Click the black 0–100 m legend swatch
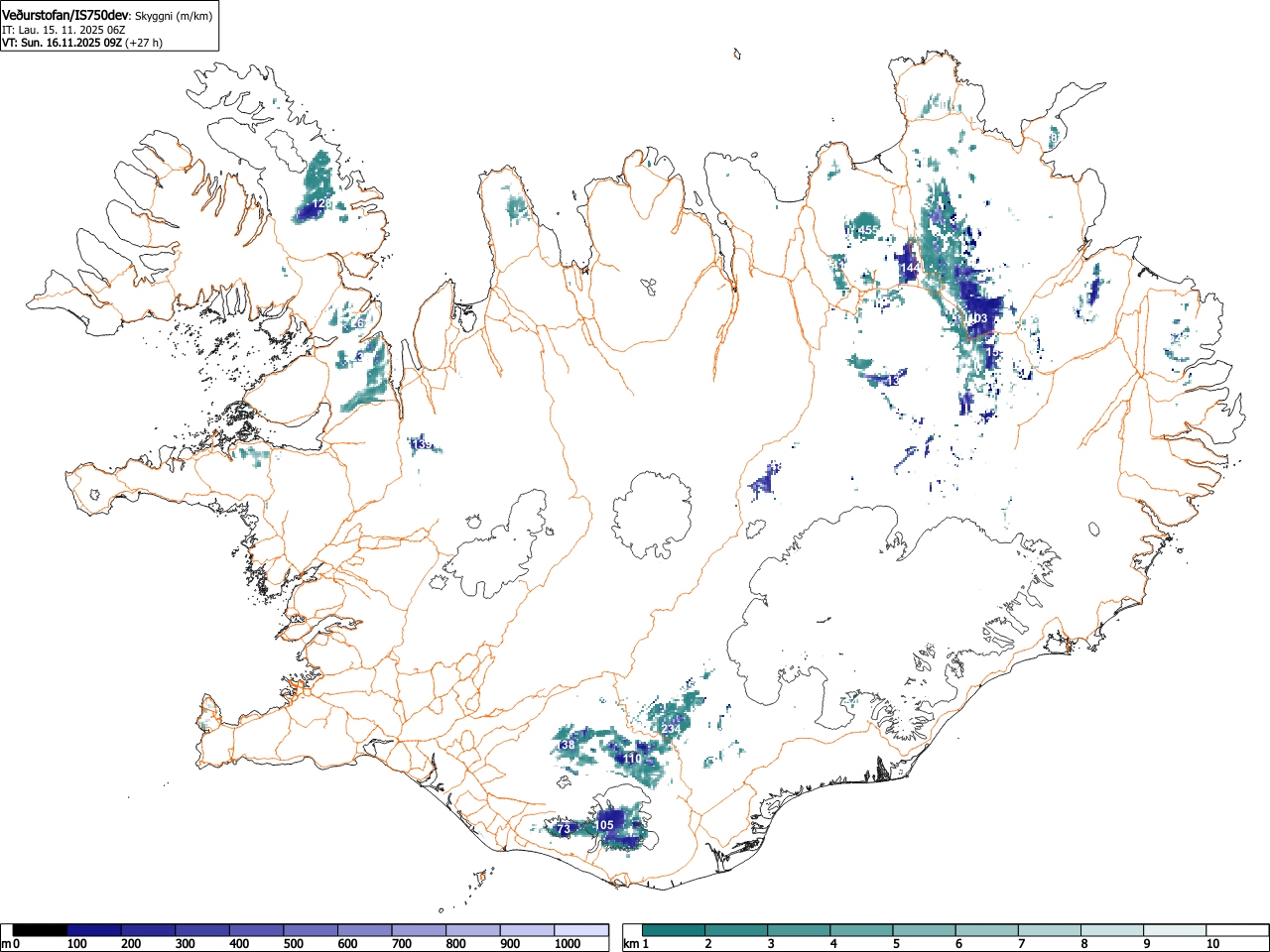This screenshot has width=1270, height=952. 40,930
